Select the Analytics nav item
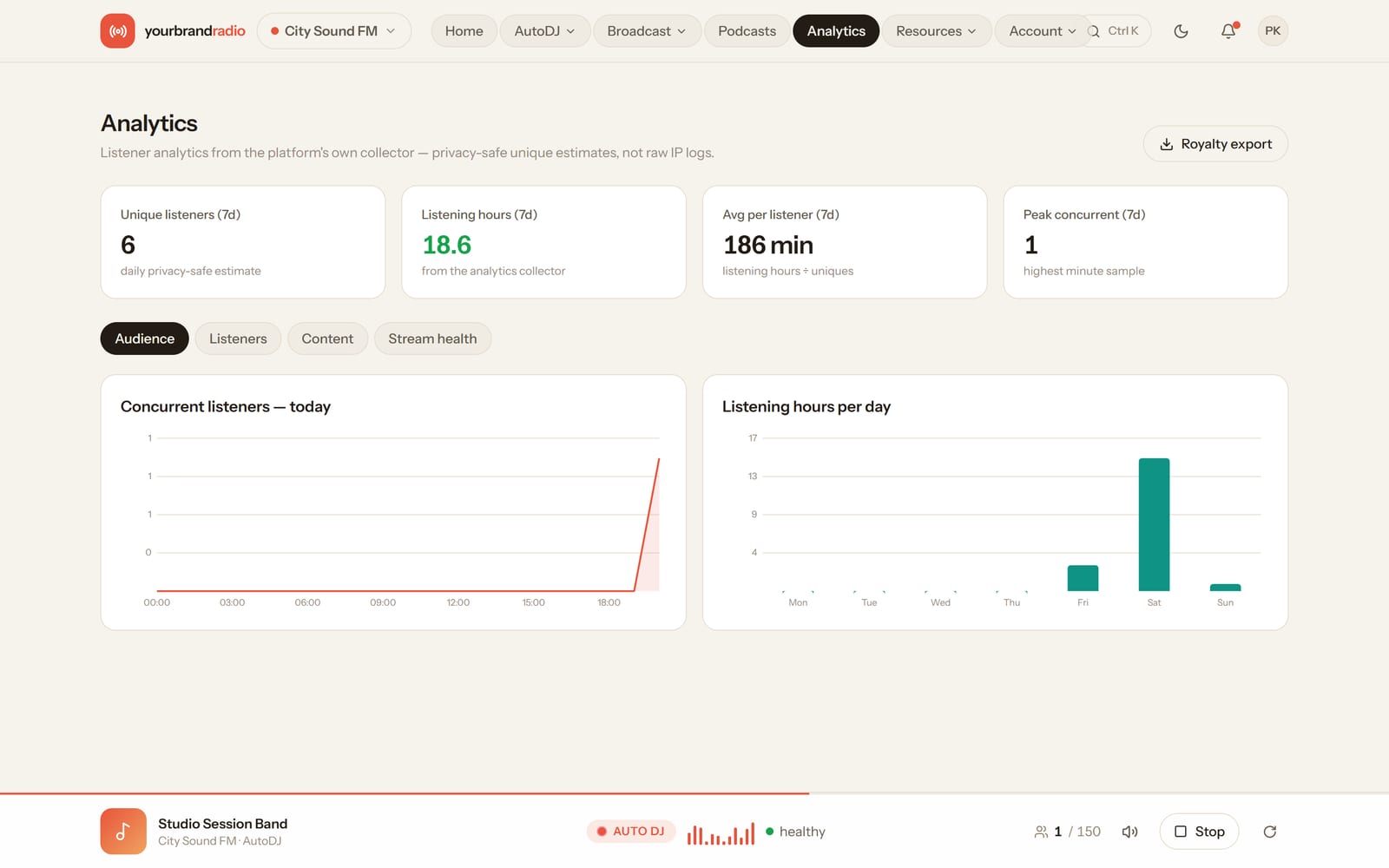Image resolution: width=1389 pixels, height=868 pixels. point(836,31)
